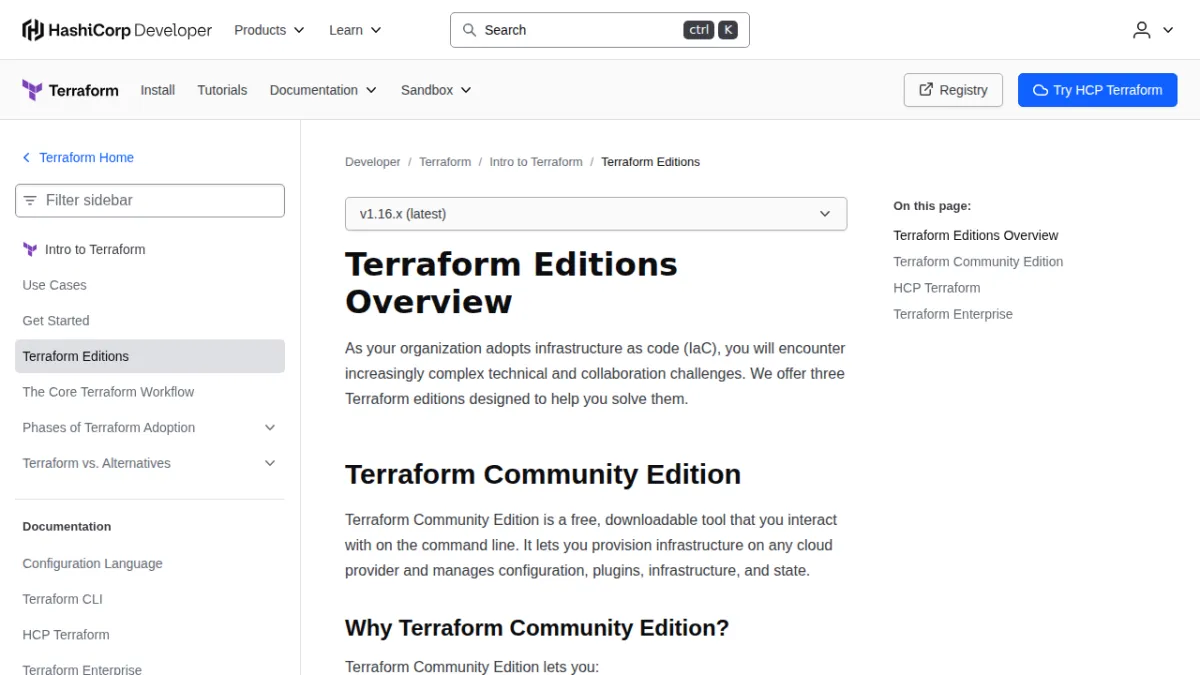Jump to Terraform Enterprise in page outline
This screenshot has width=1200, height=675.
(x=953, y=314)
